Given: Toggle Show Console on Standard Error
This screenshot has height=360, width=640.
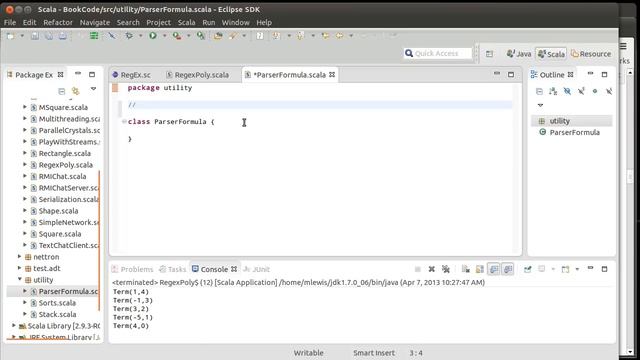Looking at the screenshot, I should point(508,269).
